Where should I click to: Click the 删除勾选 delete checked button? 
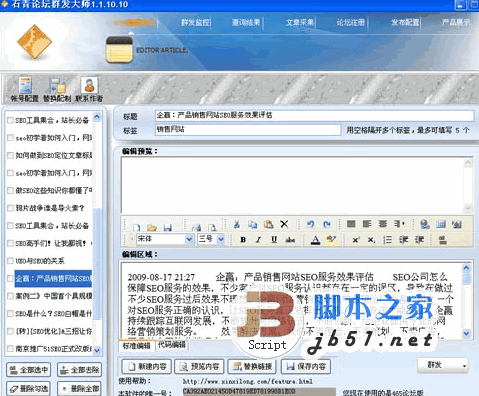point(29,389)
